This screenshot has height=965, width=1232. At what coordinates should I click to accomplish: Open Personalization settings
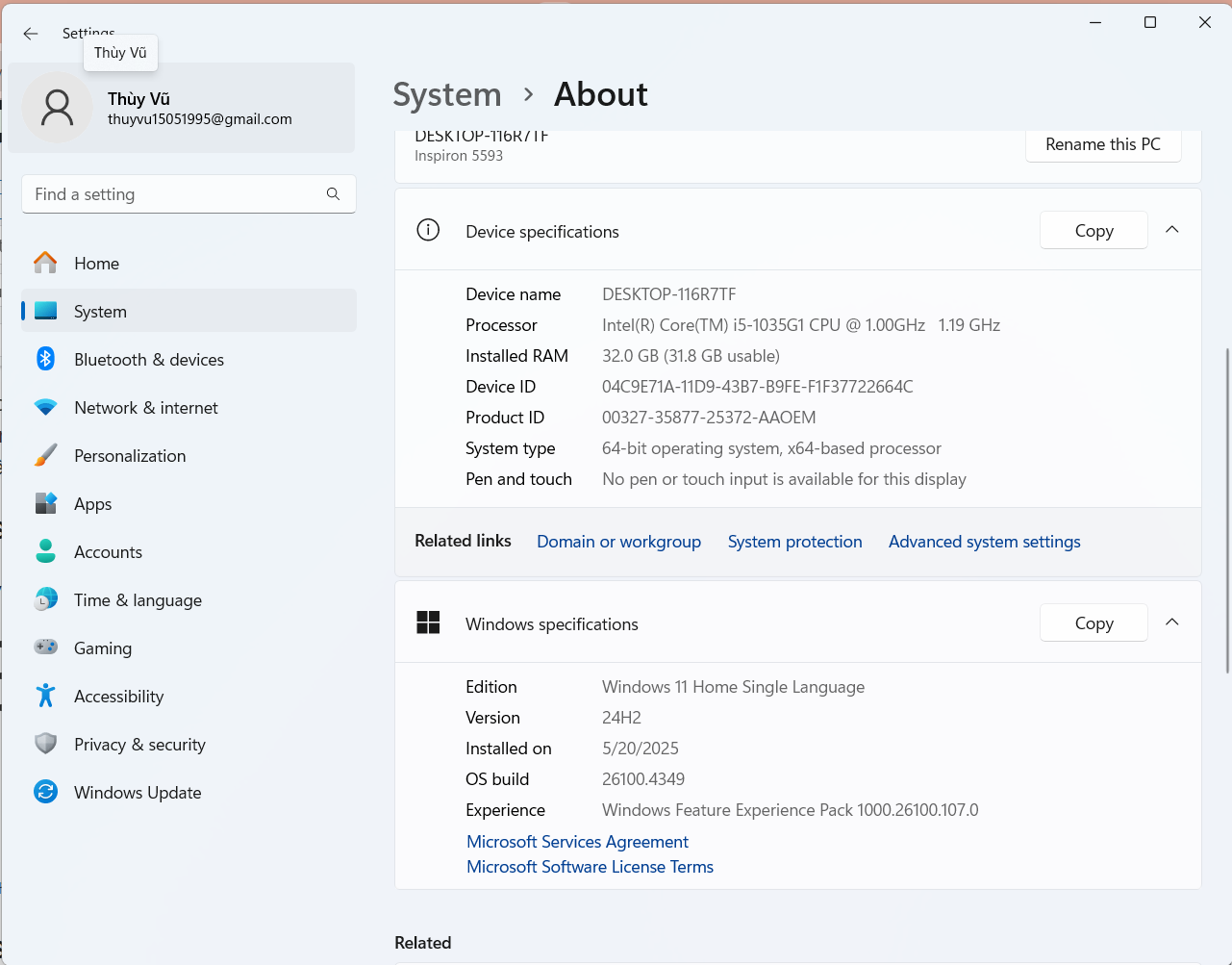coord(130,455)
